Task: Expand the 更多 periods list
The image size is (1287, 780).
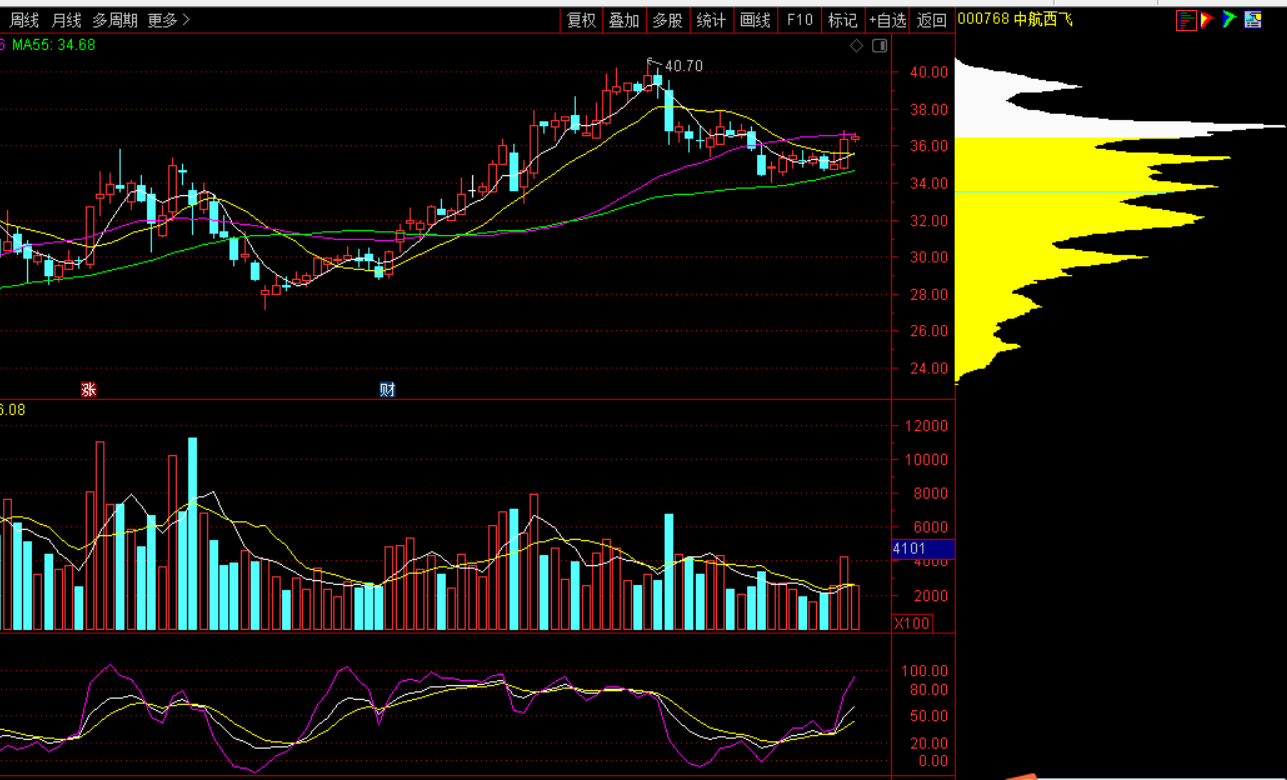Action: (168, 20)
